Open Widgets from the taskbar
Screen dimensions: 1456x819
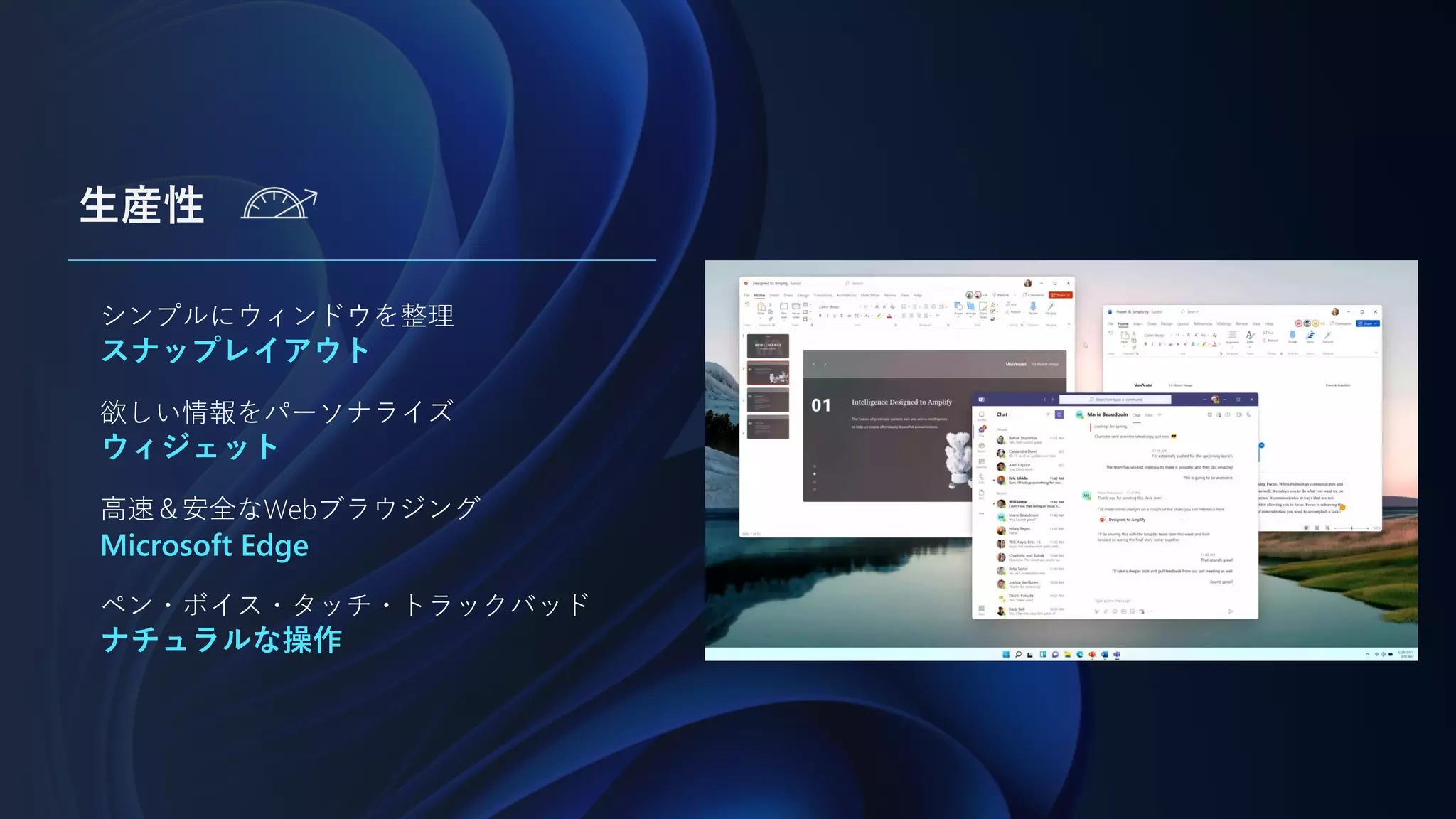coord(1043,654)
